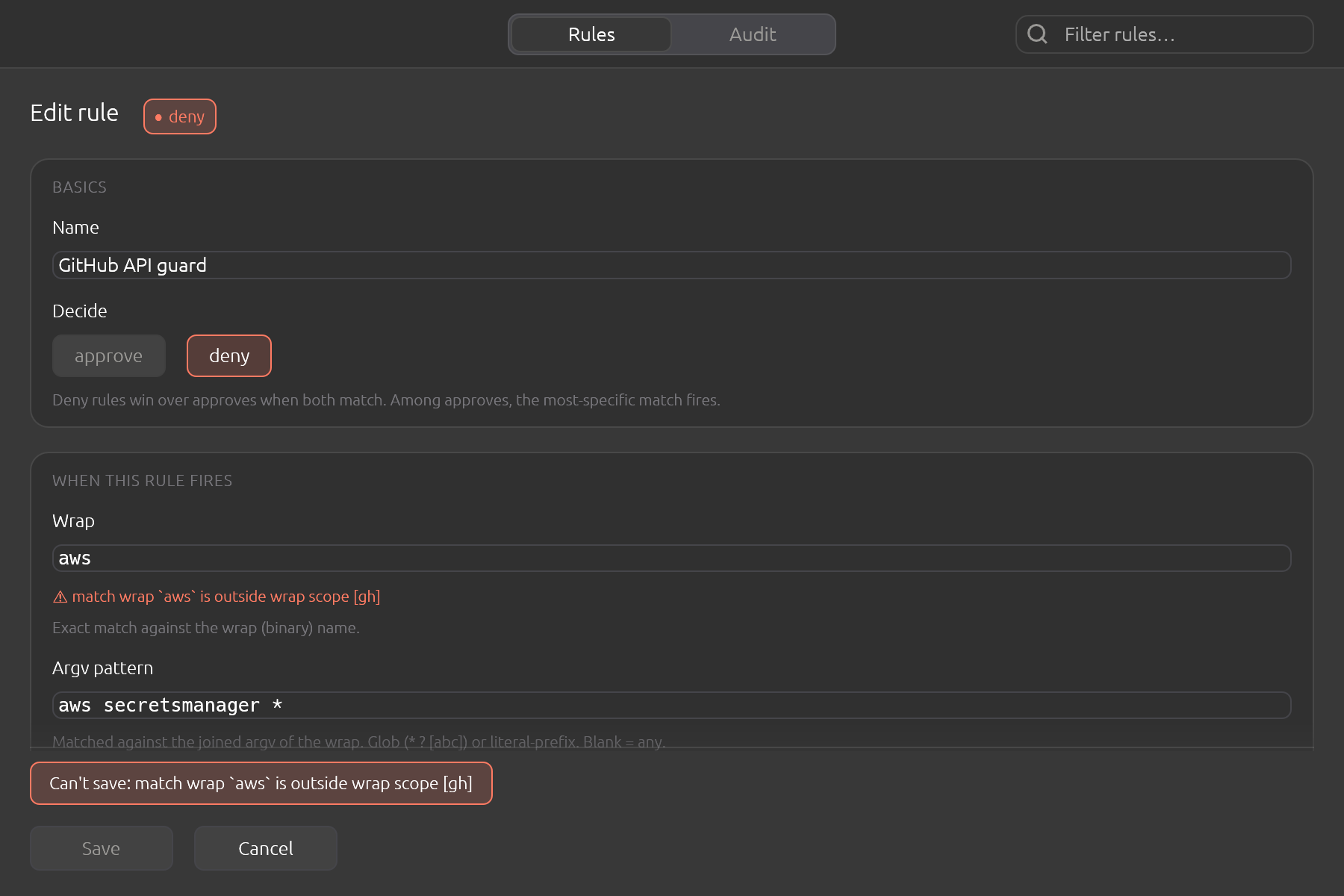1344x896 pixels.
Task: Click the Save button
Action: [x=102, y=848]
